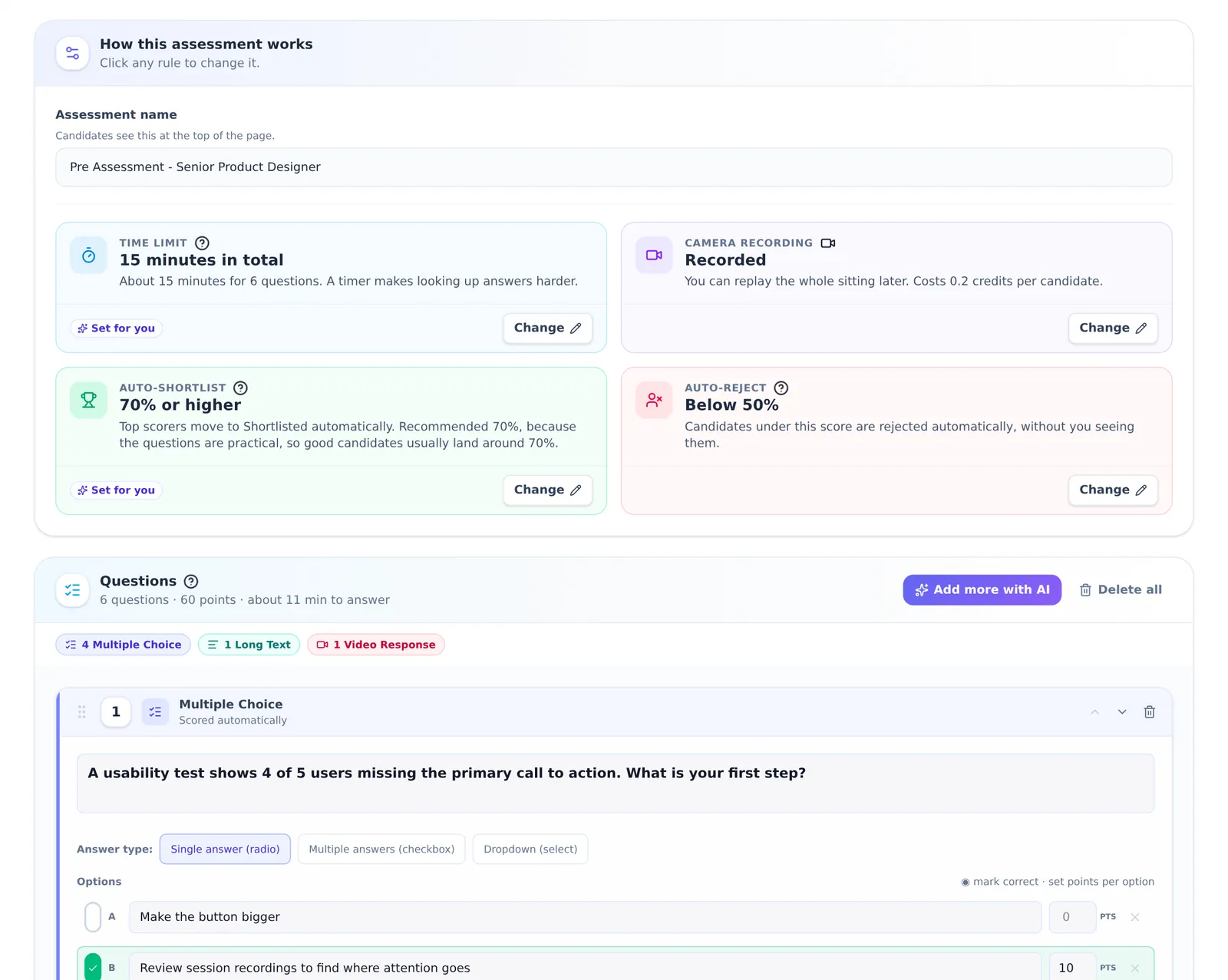Viewport: 1228px width, 980px height.
Task: Edit option A text Make the button bigger
Action: pos(585,917)
